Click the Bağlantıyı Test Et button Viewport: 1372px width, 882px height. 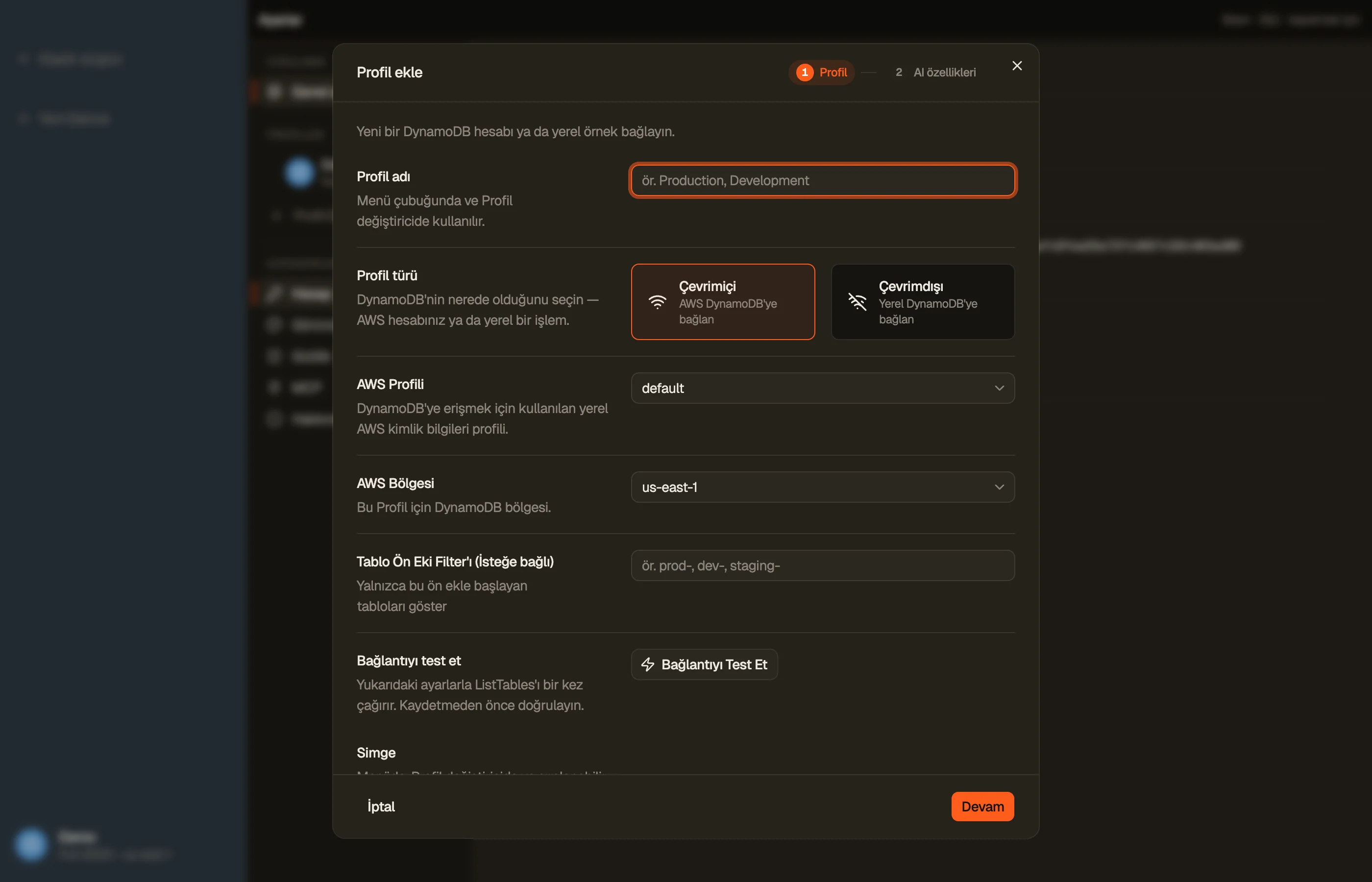point(704,664)
